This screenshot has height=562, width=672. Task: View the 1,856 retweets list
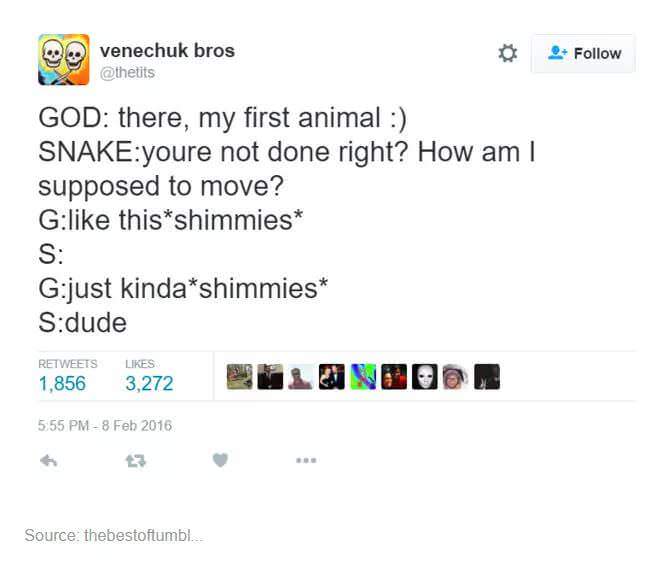tap(62, 383)
